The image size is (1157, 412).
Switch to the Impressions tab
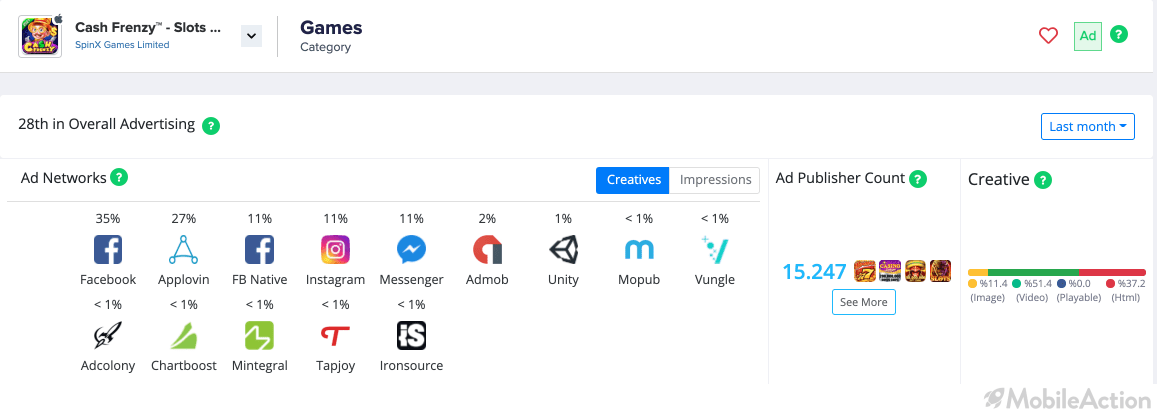coord(715,180)
